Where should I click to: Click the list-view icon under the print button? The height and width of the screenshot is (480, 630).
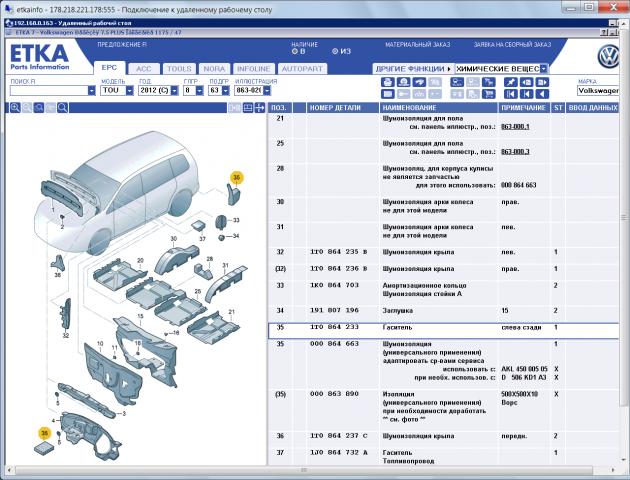point(387,94)
